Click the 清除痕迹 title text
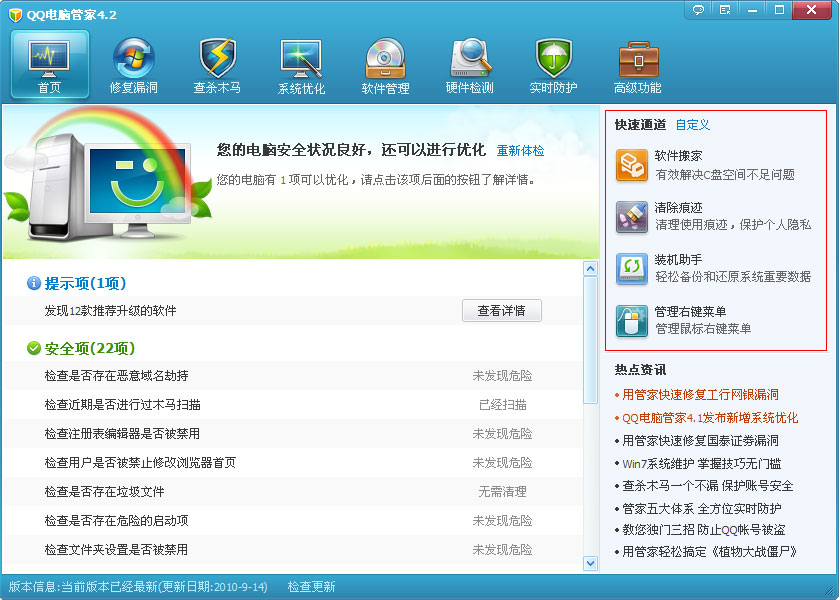This screenshot has height=600, width=840. point(678,207)
